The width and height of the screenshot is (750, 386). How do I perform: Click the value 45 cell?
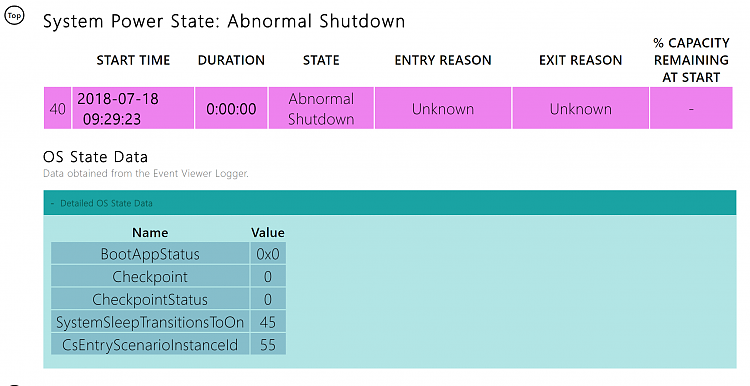pos(268,322)
